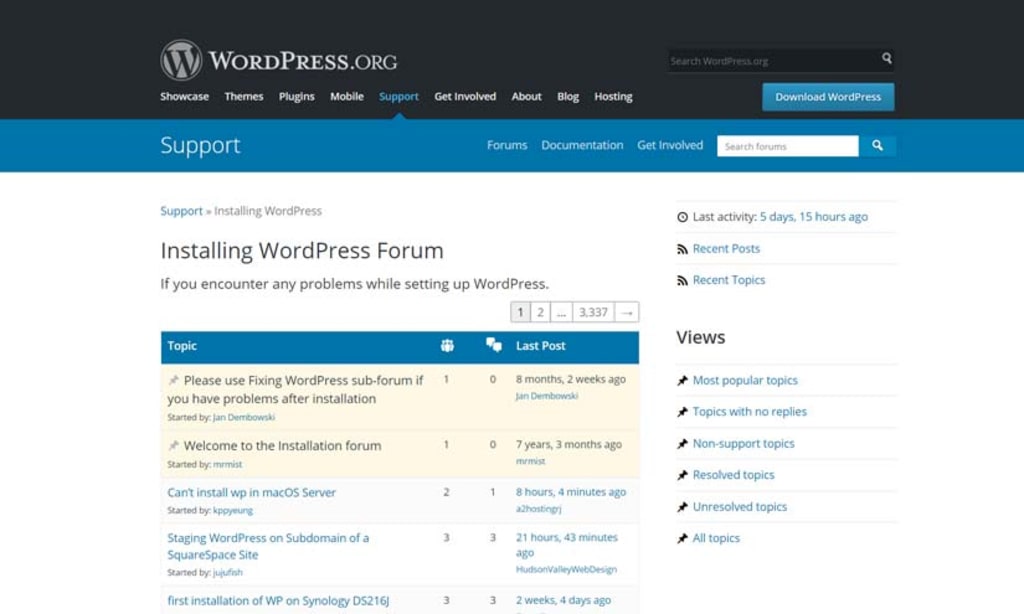The height and width of the screenshot is (614, 1024).
Task: Click the Download WordPress button
Action: click(828, 97)
